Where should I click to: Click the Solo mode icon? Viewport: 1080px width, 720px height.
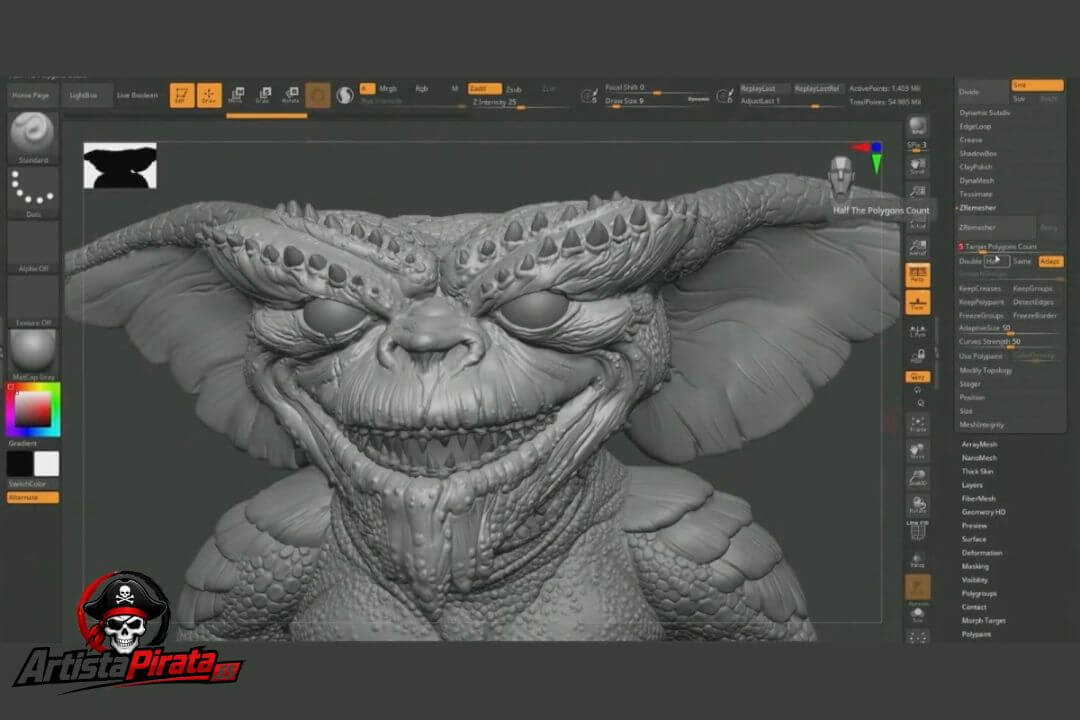(x=917, y=615)
